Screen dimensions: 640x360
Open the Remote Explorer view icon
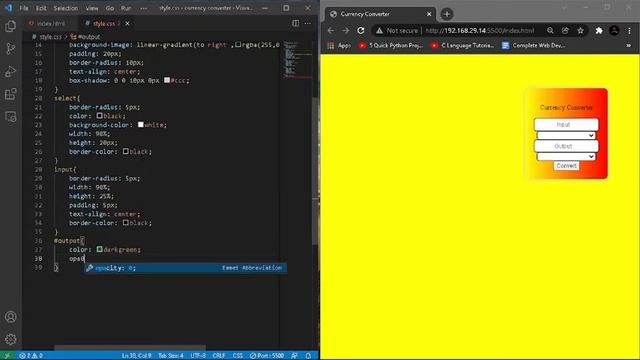pos(11,117)
